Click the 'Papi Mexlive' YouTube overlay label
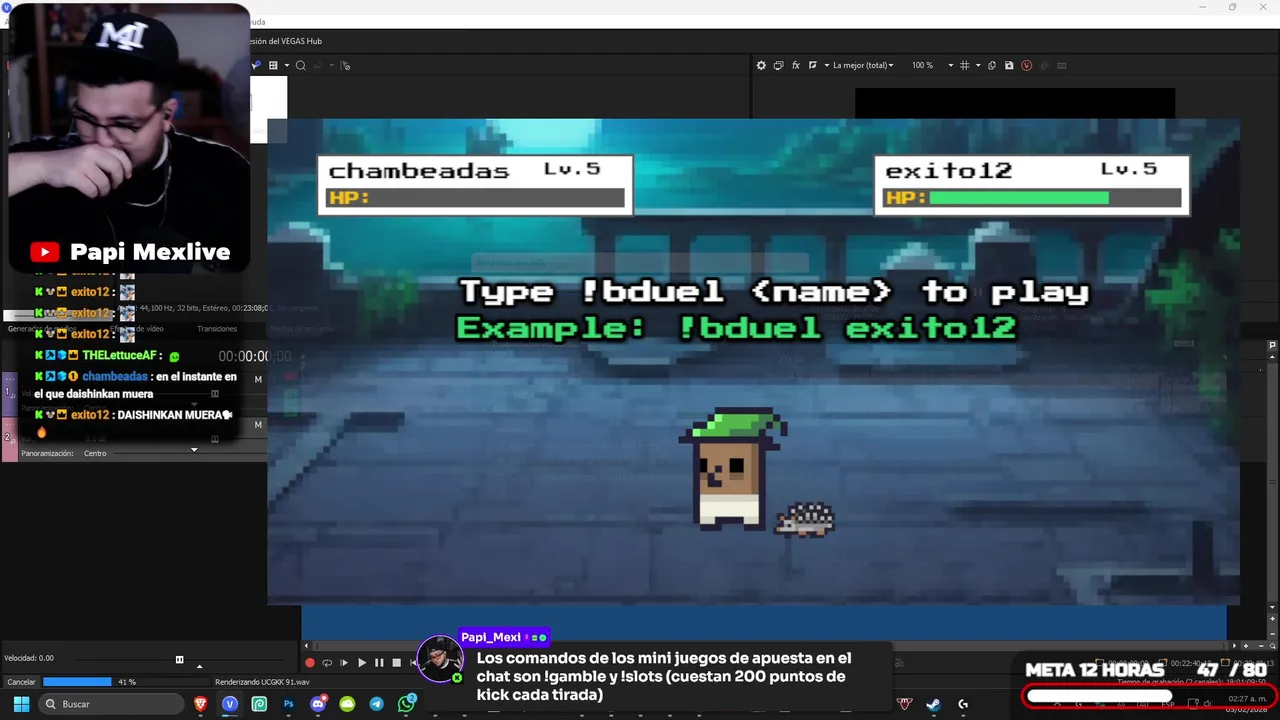 [131, 252]
